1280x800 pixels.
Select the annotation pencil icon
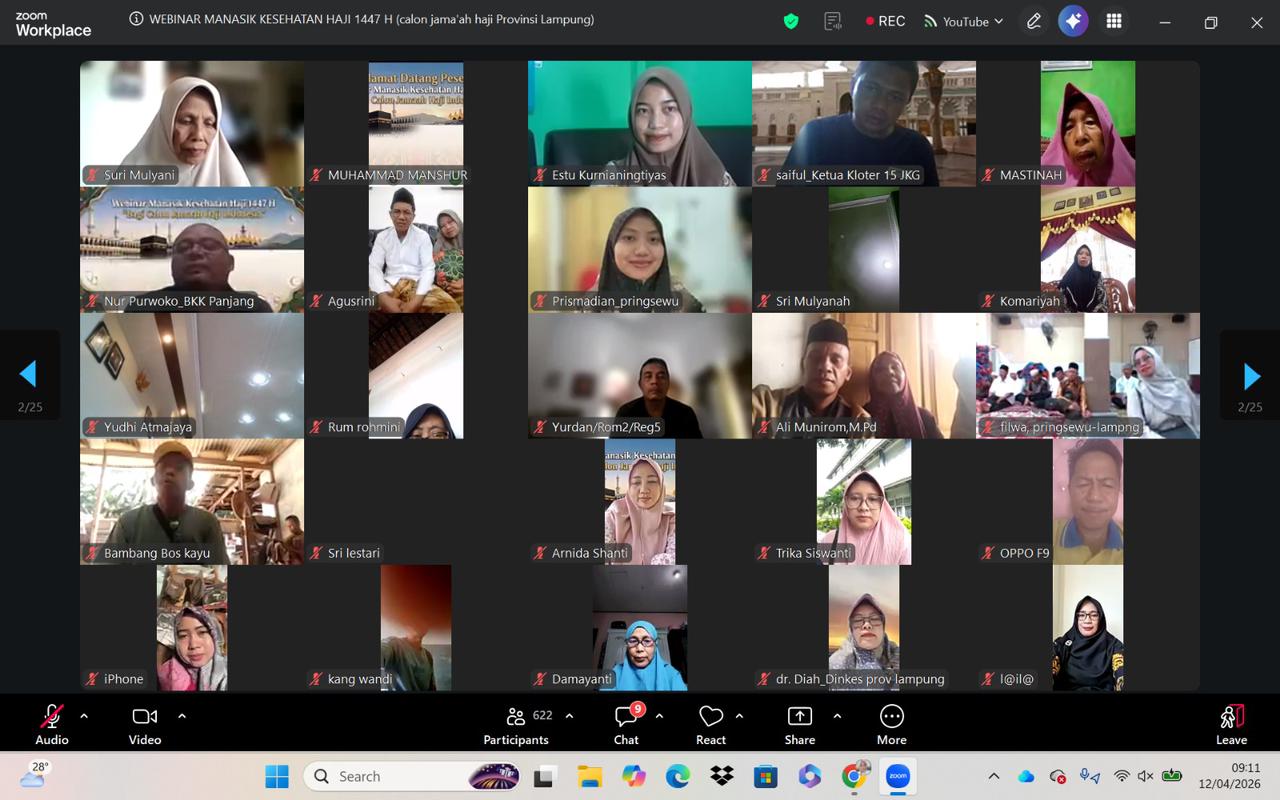1034,21
